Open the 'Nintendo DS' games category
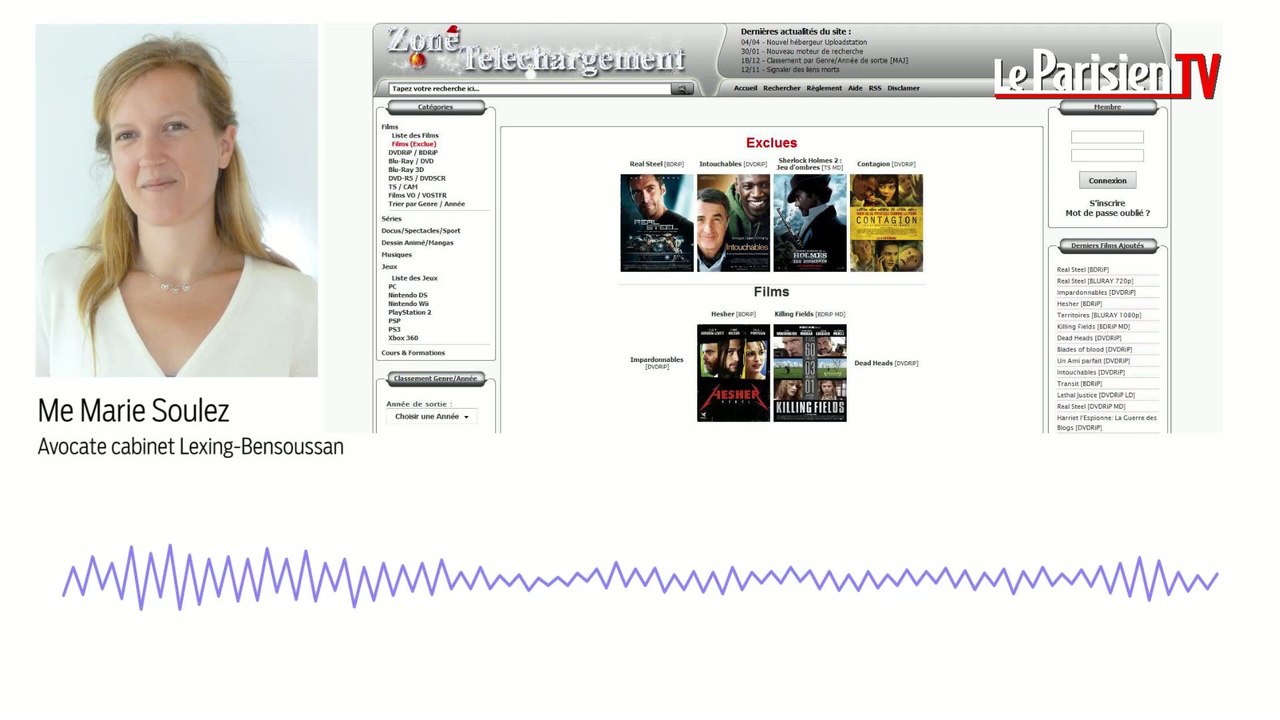Viewport: 1280px width, 720px height. (408, 295)
